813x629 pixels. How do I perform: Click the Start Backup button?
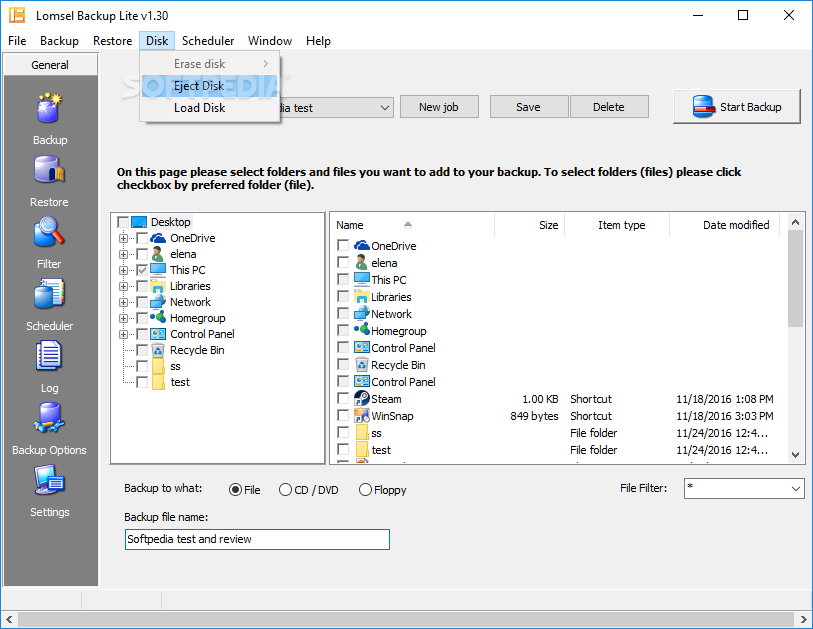(x=736, y=107)
